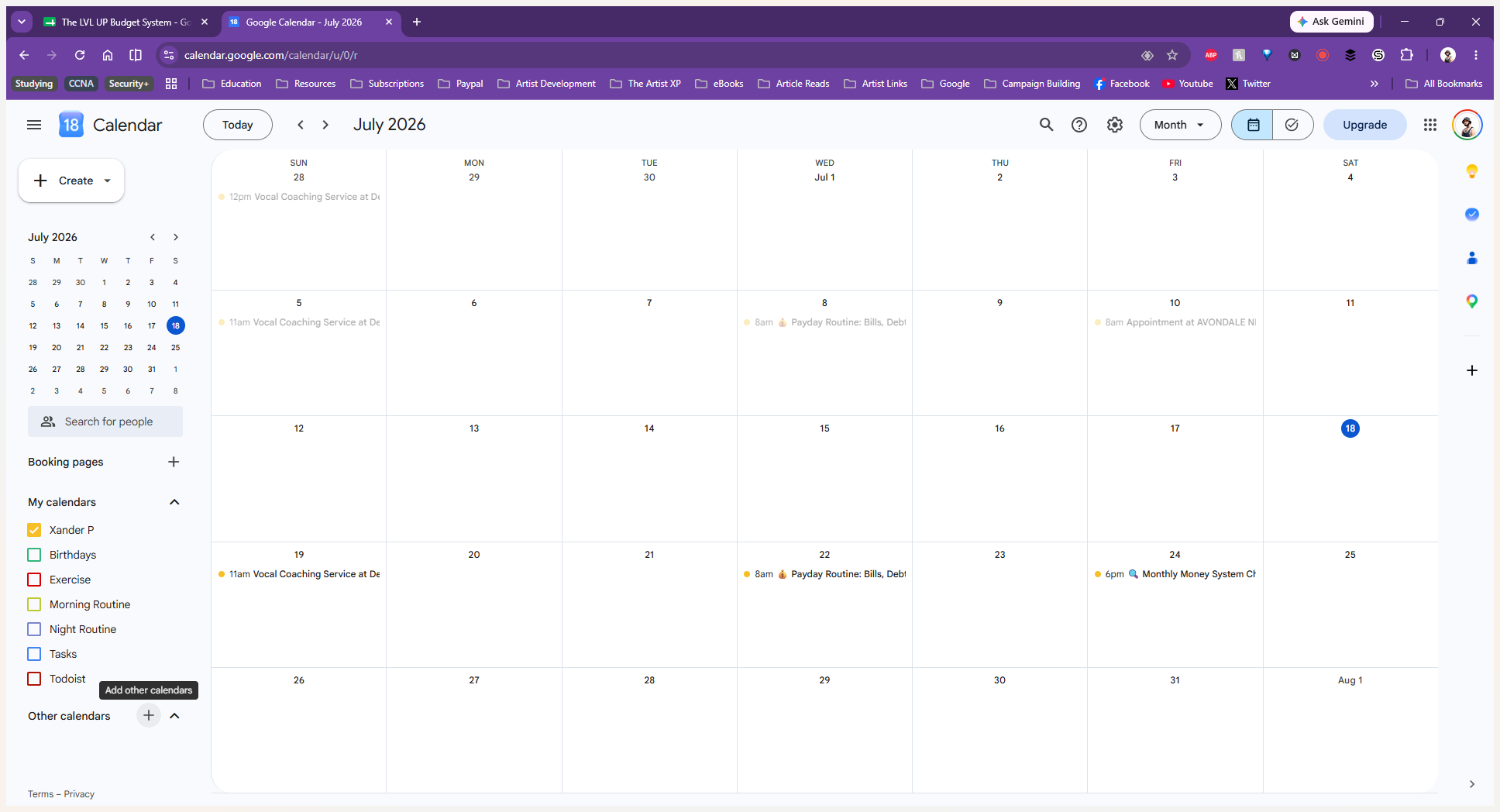Click Ask Gemini button
Image resolution: width=1500 pixels, height=812 pixels.
click(x=1331, y=22)
